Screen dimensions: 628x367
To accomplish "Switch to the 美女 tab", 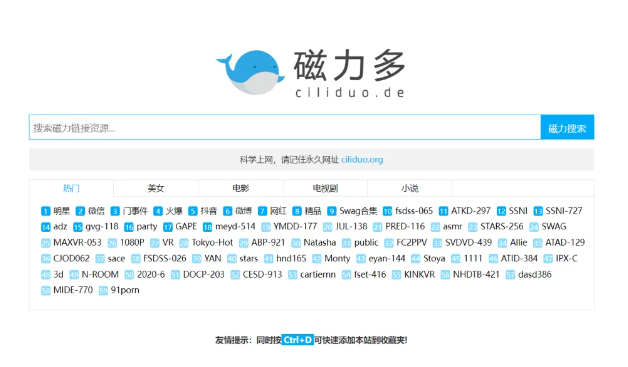I will click(156, 188).
